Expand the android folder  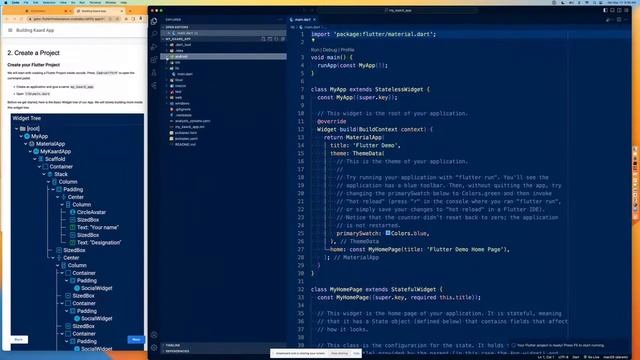point(223,56)
